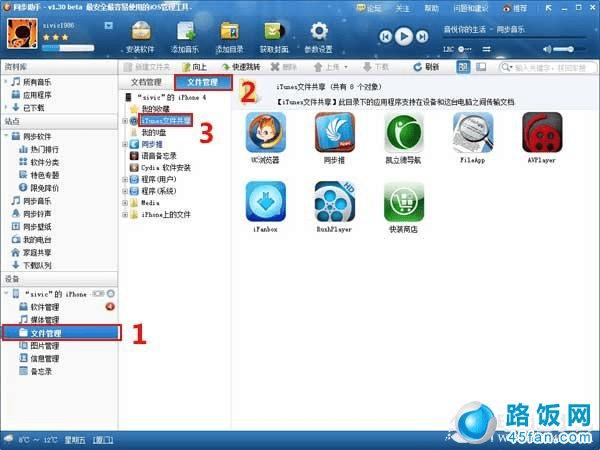
Task: Open 限免降价 price drops page
Action: [44, 188]
